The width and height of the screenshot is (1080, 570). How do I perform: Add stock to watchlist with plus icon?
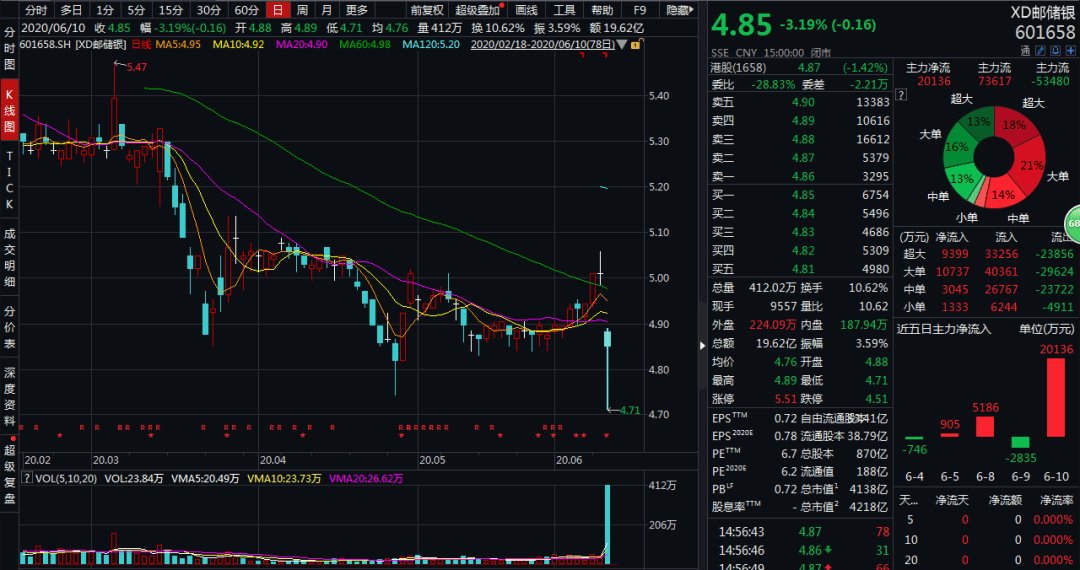click(1070, 51)
